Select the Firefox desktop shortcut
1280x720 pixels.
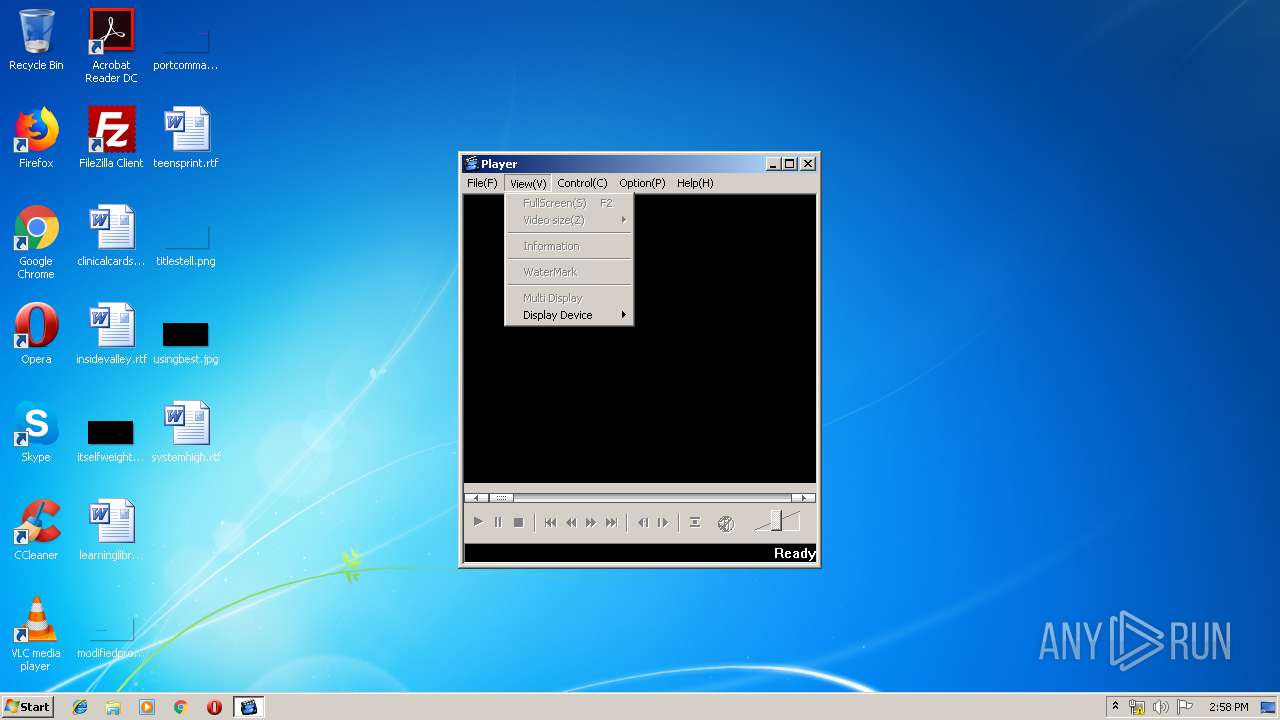(36, 138)
